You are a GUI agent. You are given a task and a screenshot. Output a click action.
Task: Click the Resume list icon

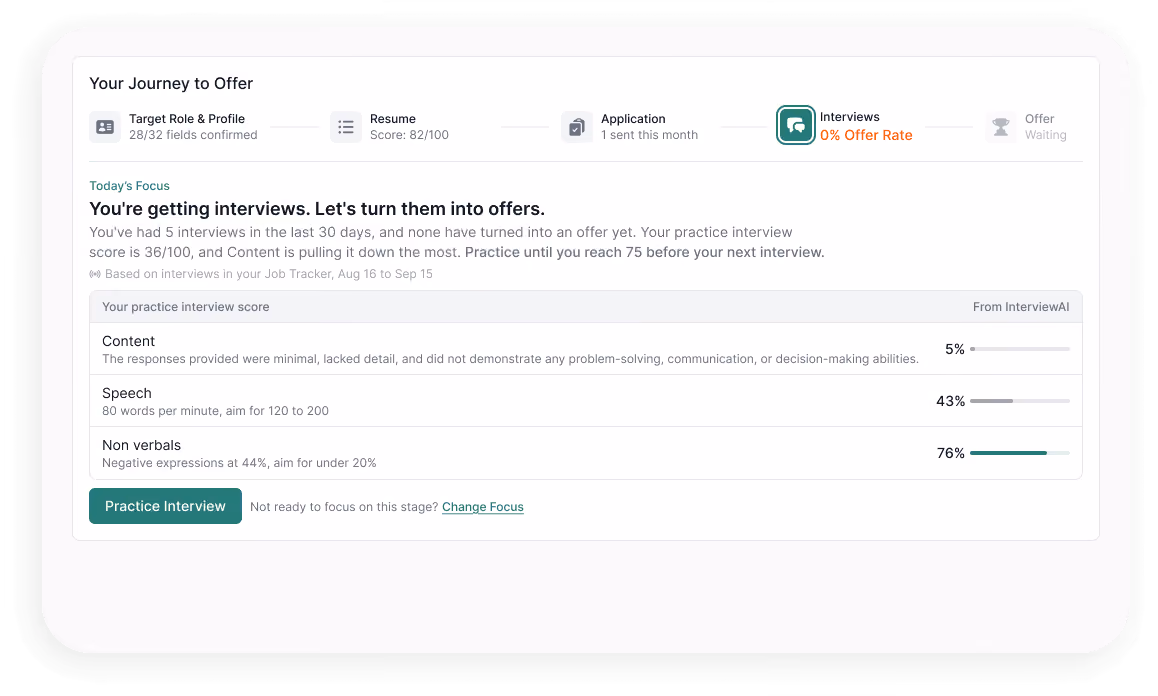346,127
